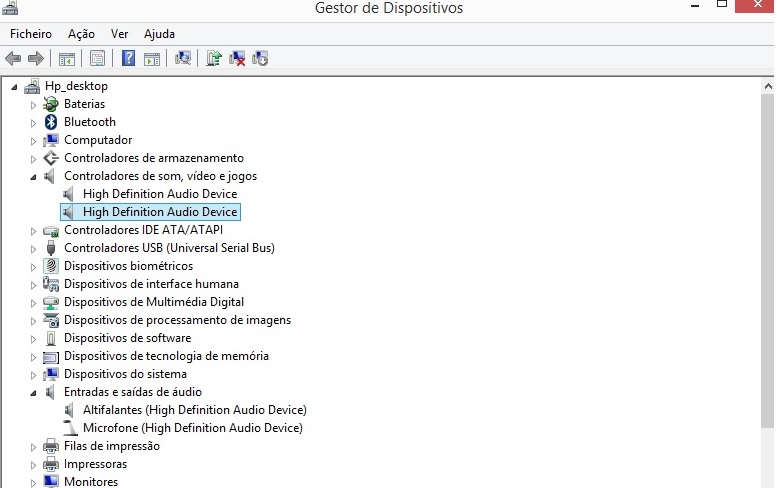Scan for hardware changes via toolbar icon
The width and height of the screenshot is (777, 488).
[182, 58]
